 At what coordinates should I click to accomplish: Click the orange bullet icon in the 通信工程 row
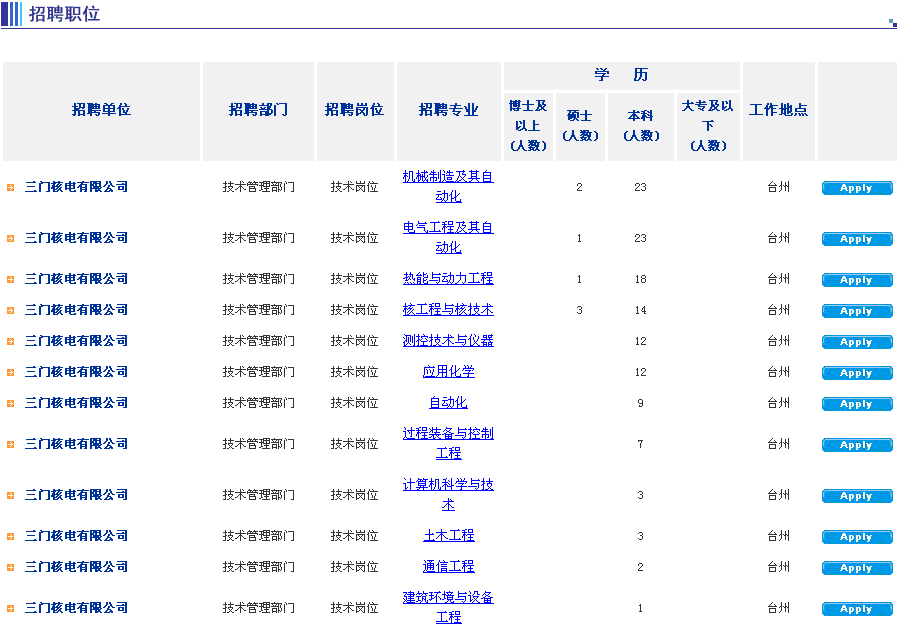point(10,567)
